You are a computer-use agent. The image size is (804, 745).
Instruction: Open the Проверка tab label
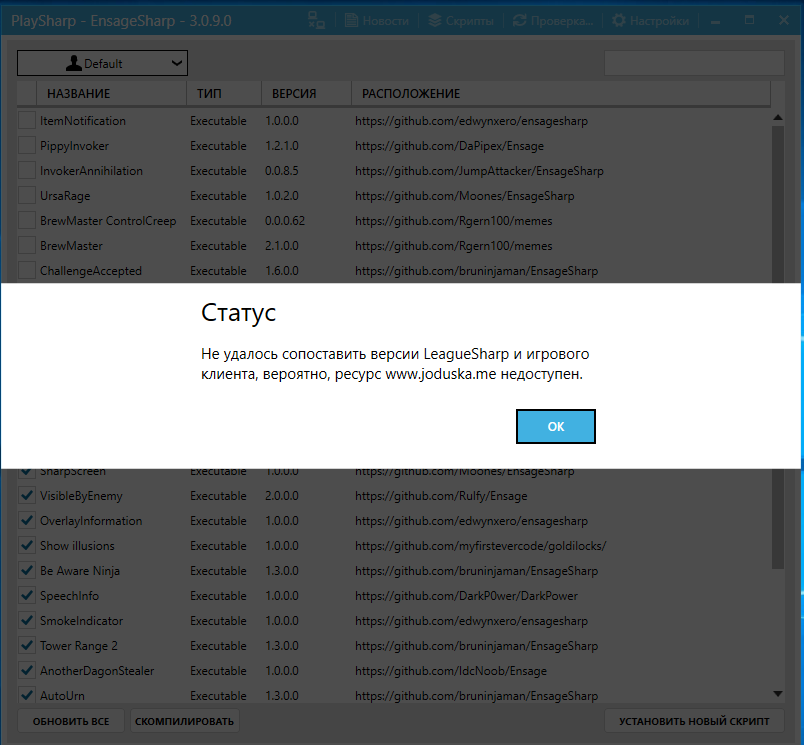tap(561, 21)
